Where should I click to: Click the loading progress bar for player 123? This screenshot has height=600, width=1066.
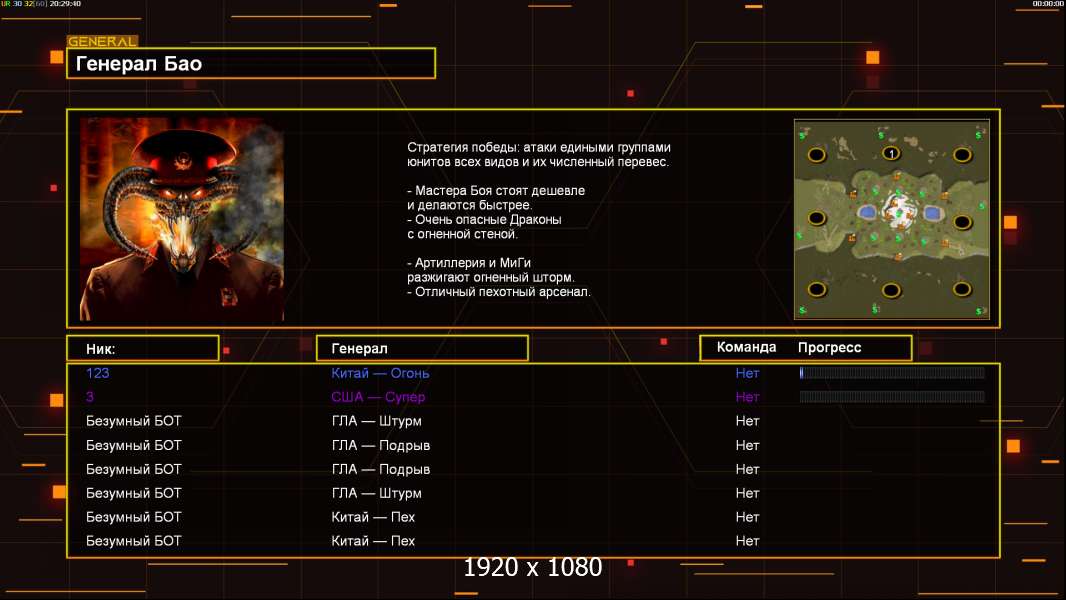click(892, 372)
